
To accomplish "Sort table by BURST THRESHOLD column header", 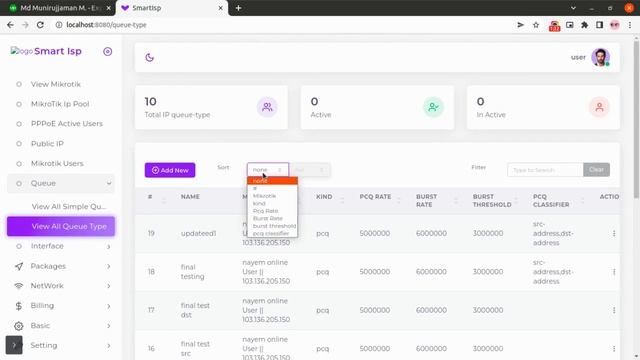I will click(492, 200).
